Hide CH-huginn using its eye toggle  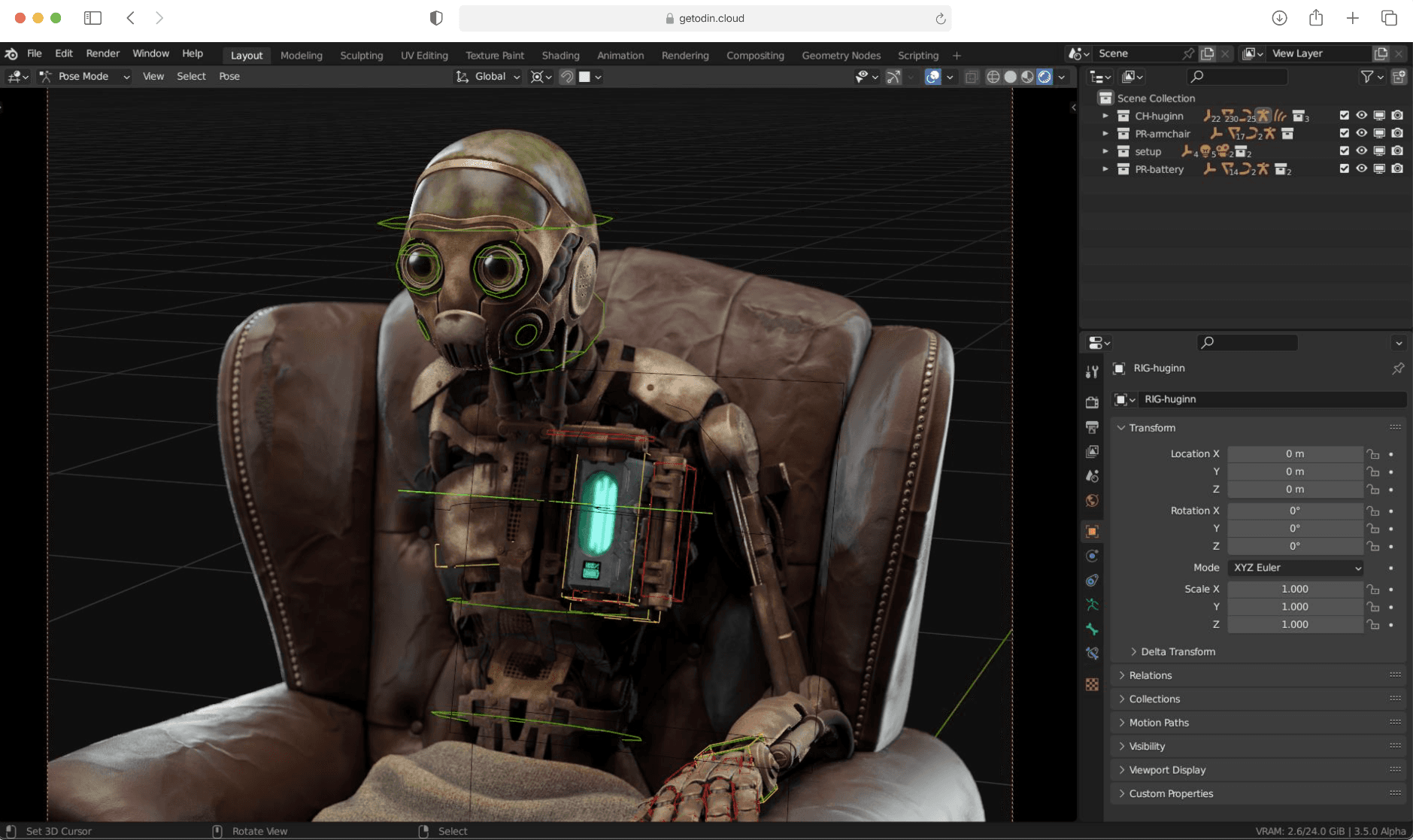click(x=1362, y=115)
